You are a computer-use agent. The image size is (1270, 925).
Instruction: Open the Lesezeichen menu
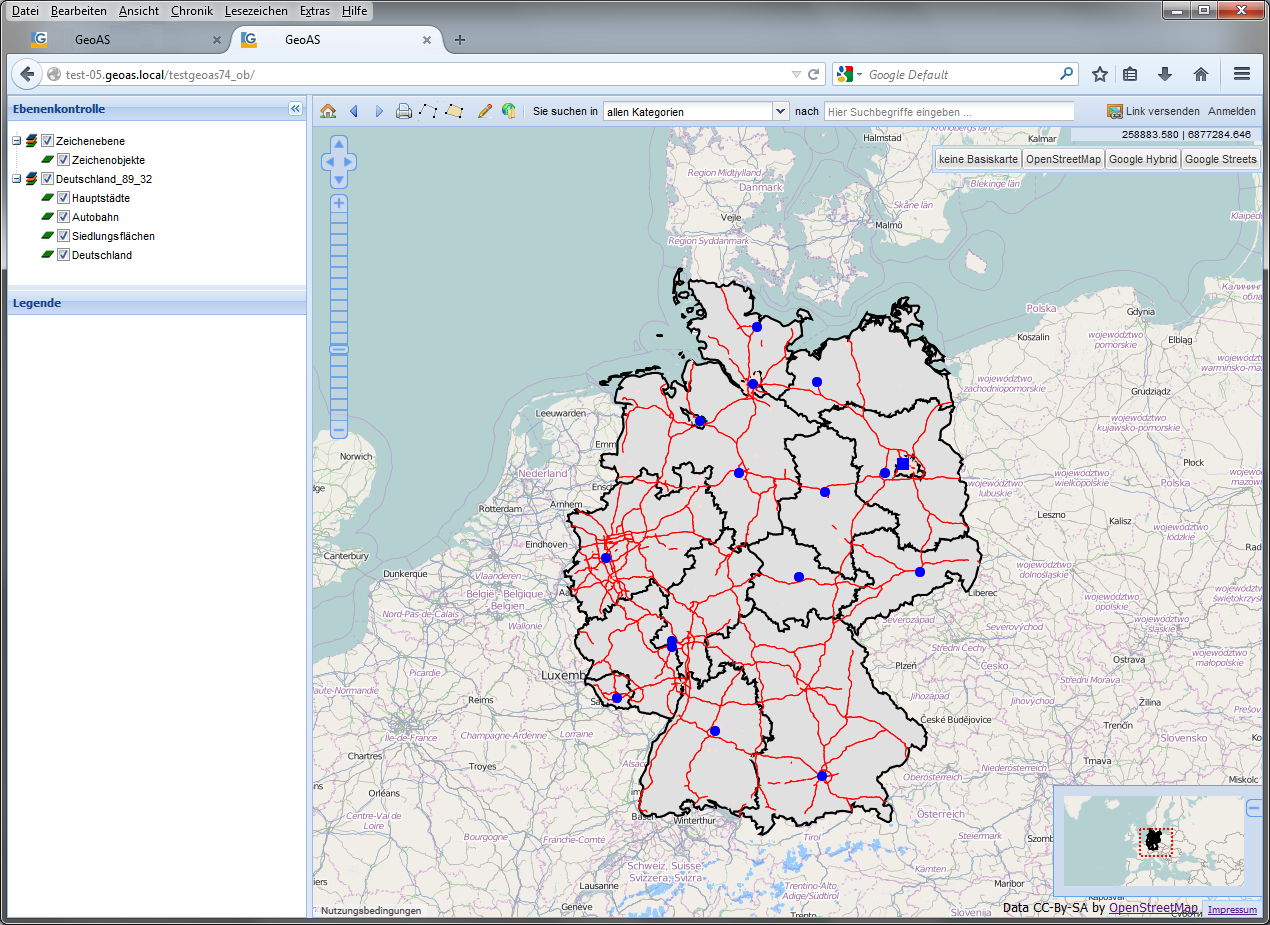coord(256,11)
